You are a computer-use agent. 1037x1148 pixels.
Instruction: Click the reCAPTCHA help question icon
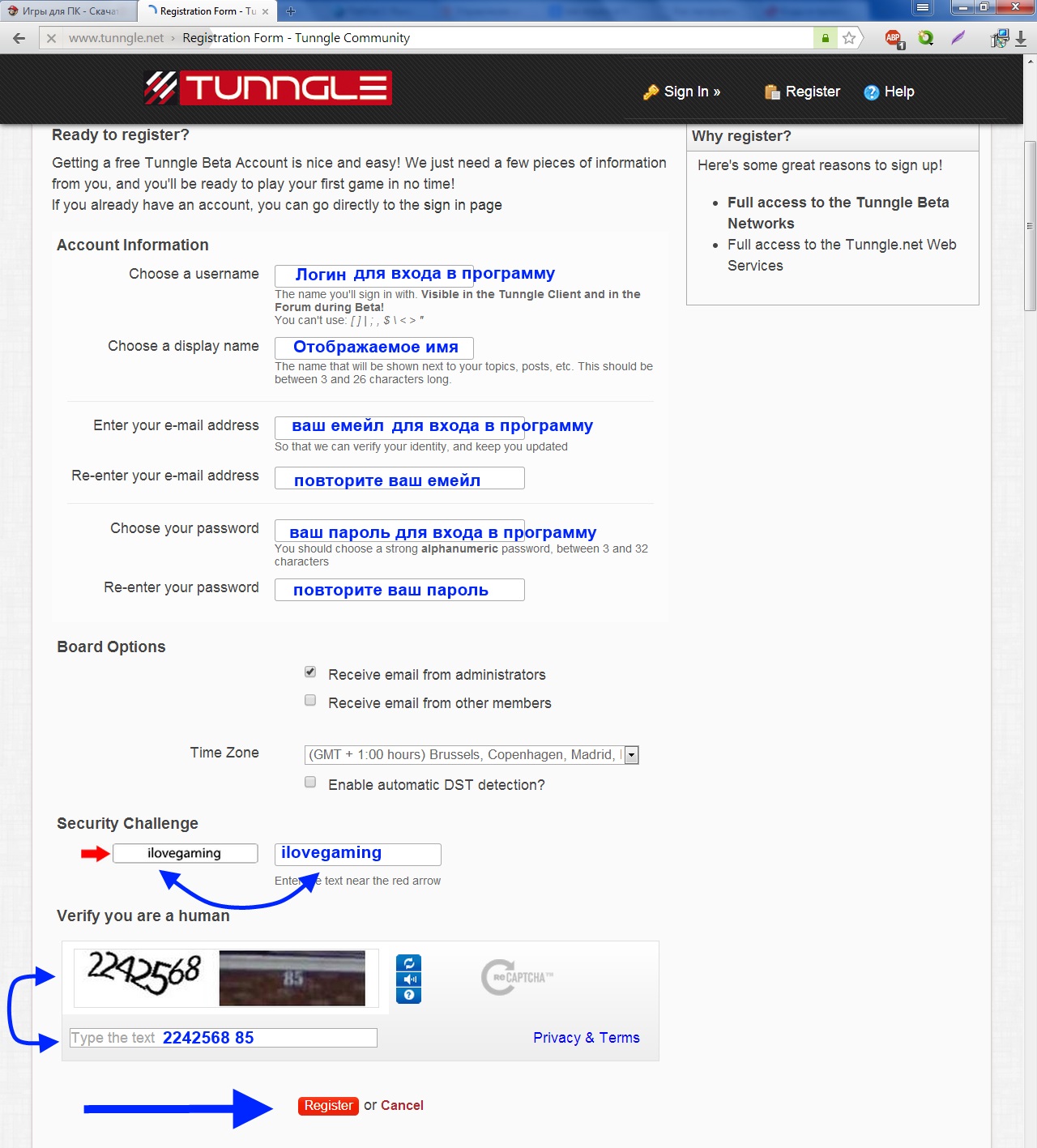click(x=408, y=995)
